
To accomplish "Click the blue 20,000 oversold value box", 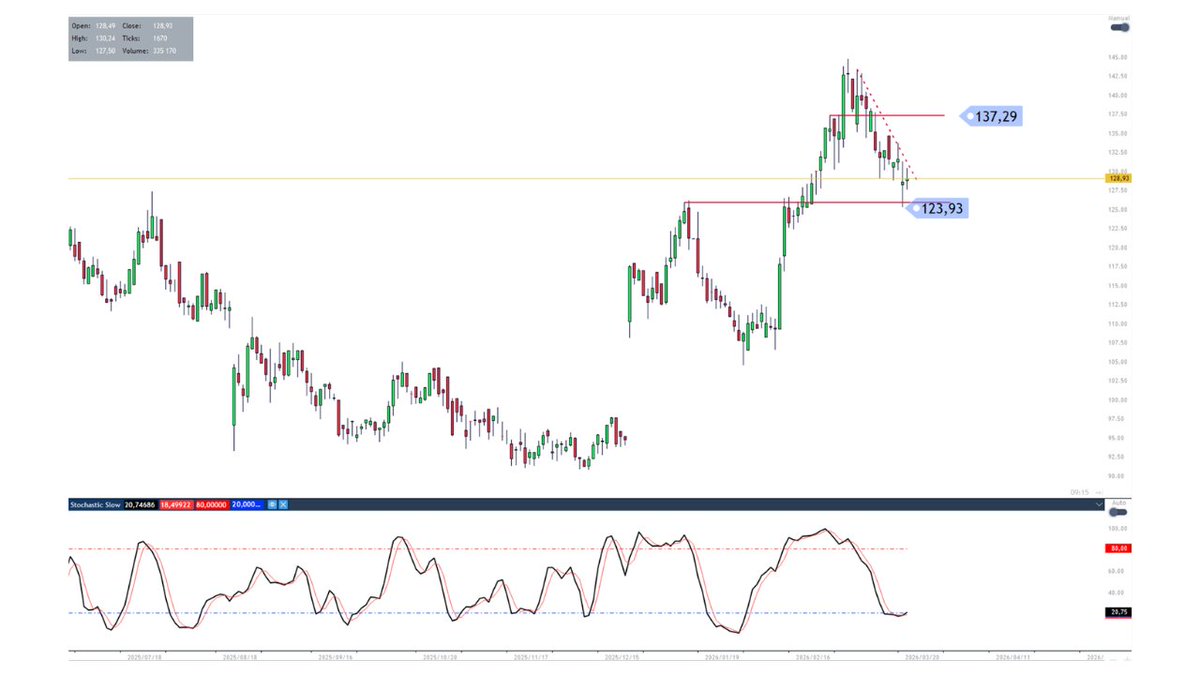I will (x=246, y=505).
